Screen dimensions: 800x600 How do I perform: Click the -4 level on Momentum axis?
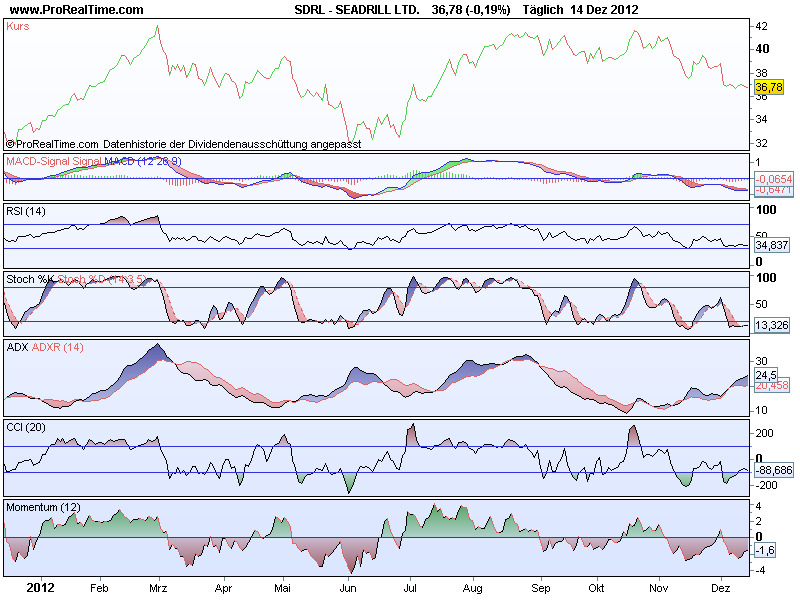pyautogui.click(x=760, y=570)
